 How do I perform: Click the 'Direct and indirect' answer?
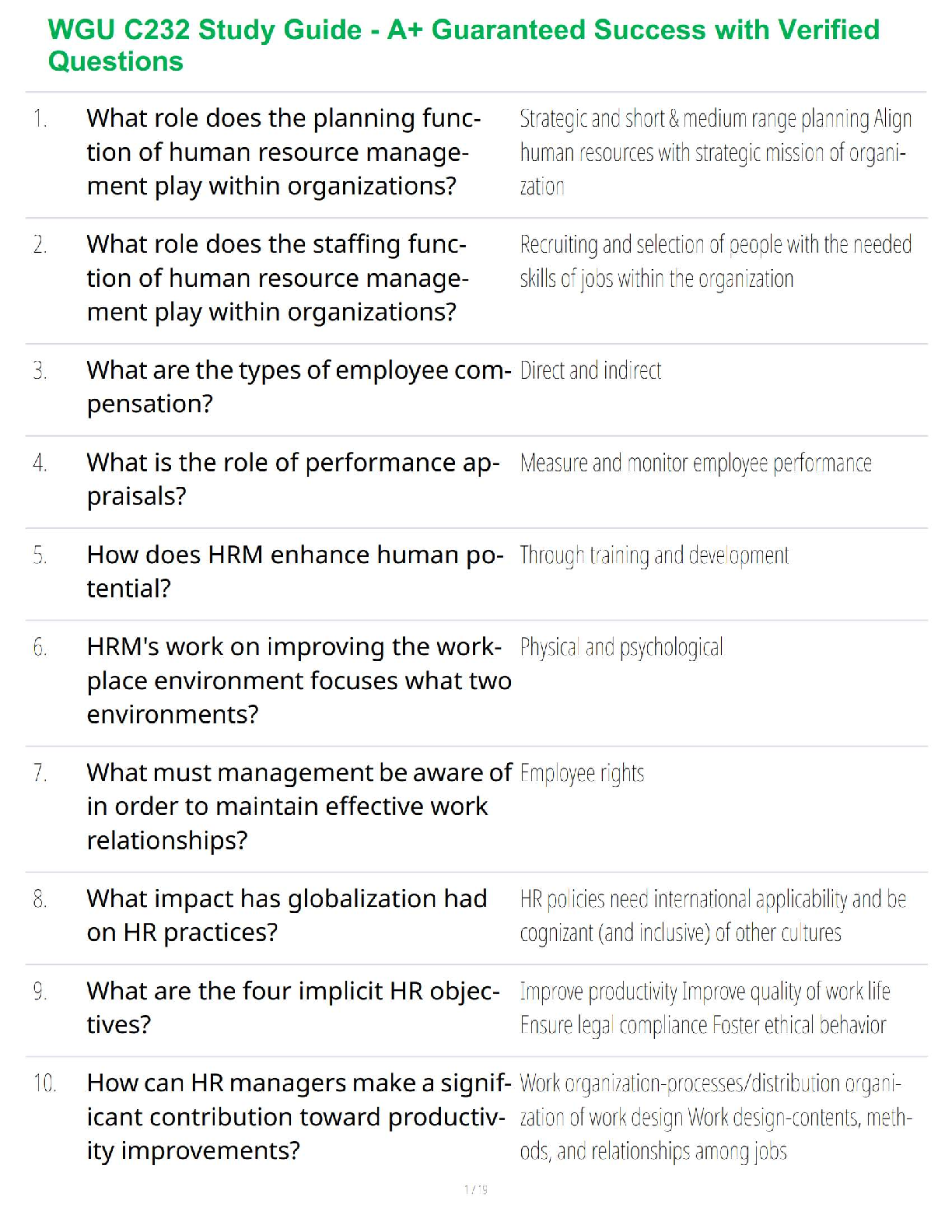click(x=590, y=371)
